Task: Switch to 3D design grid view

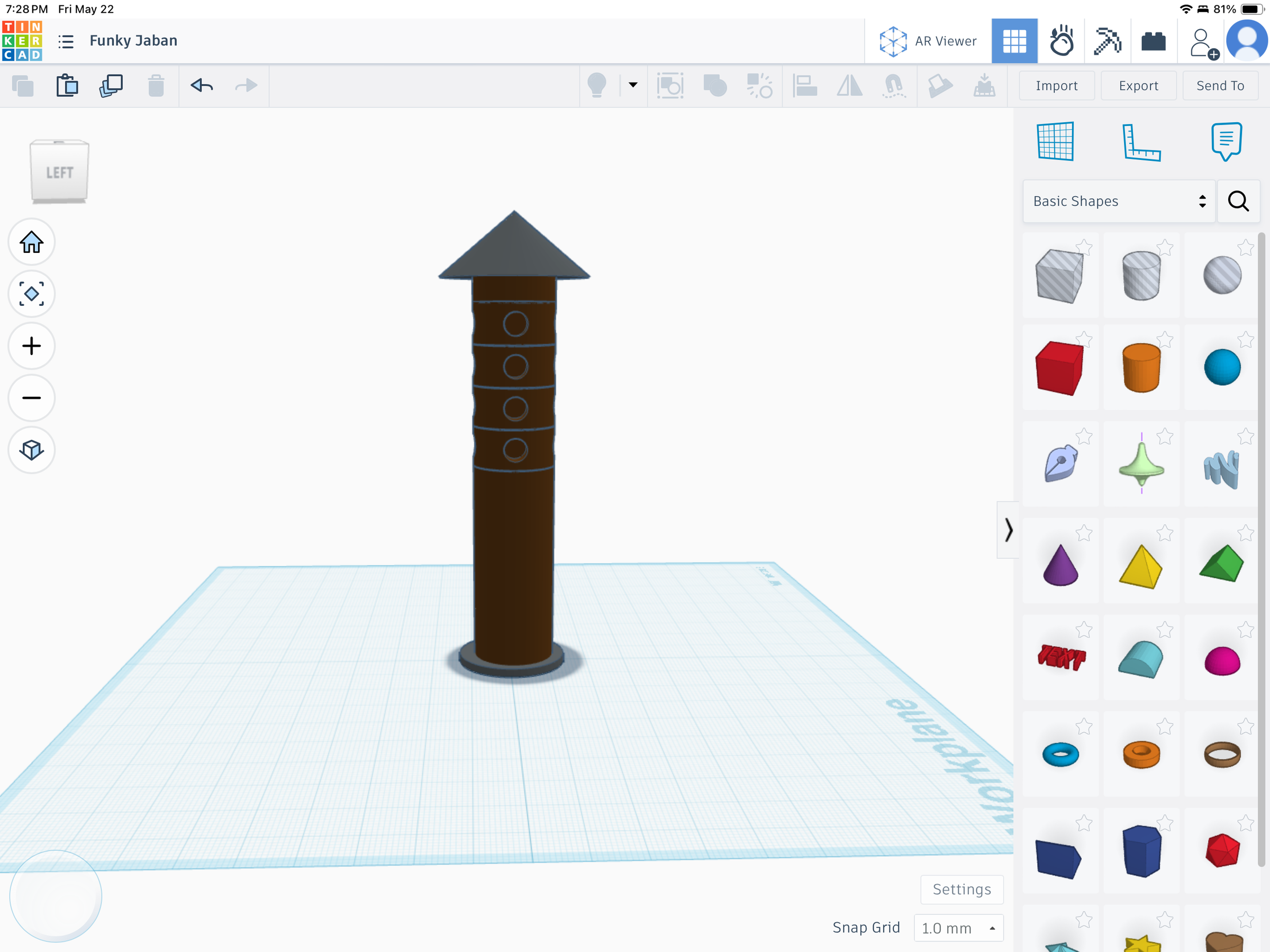Action: coord(1014,41)
